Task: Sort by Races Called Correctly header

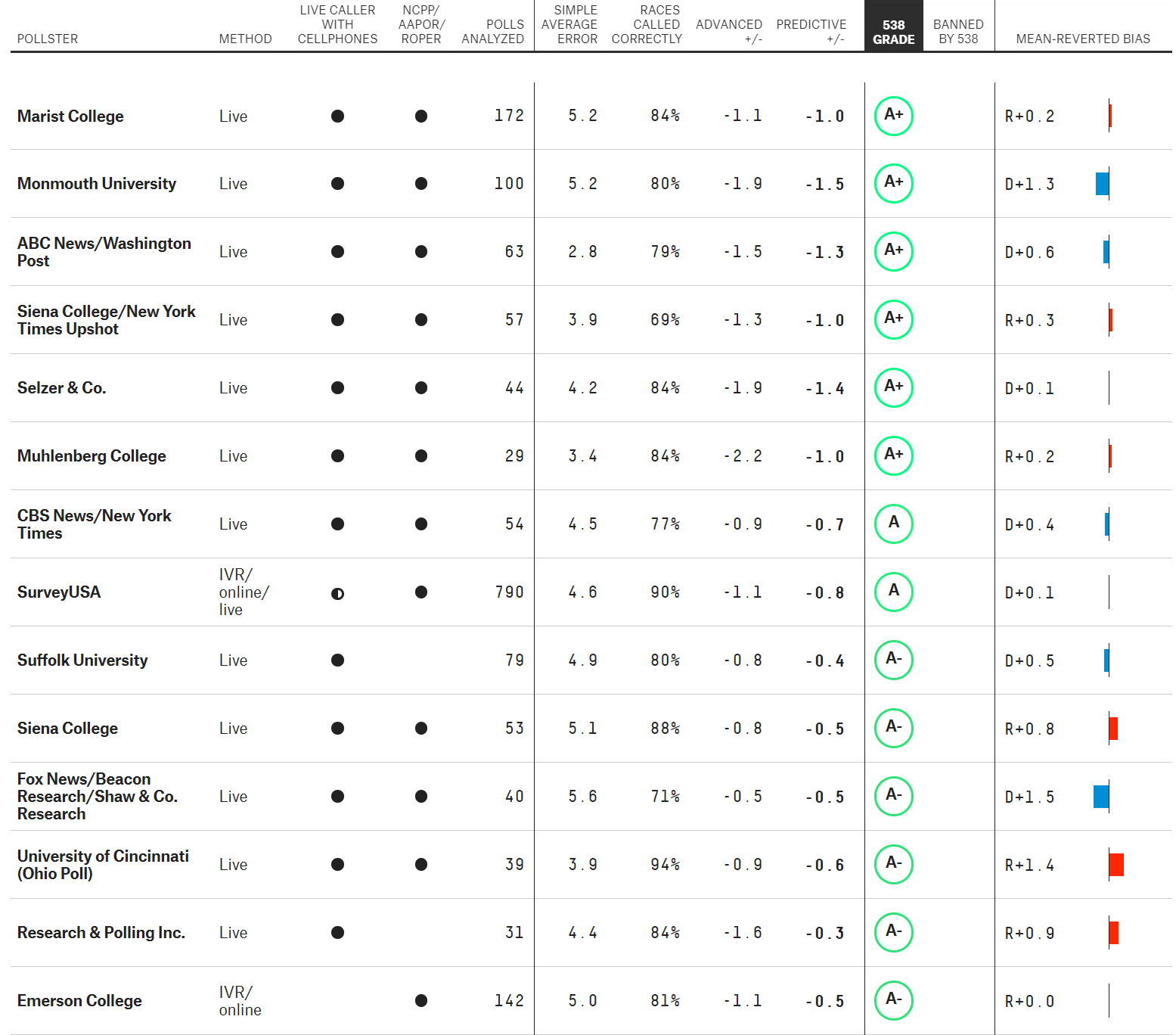Action: click(647, 24)
